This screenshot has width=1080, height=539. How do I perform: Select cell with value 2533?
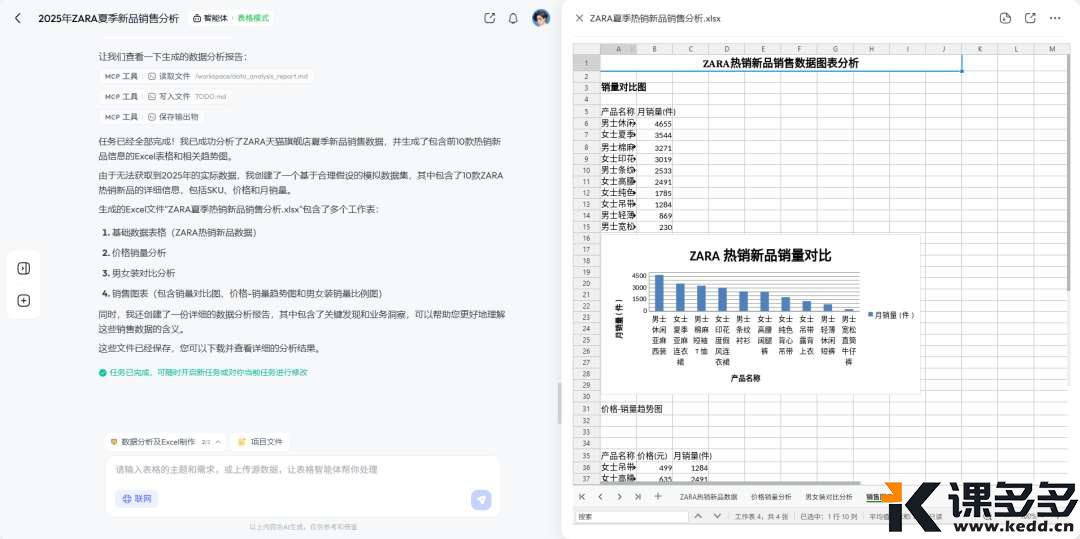[x=654, y=170]
